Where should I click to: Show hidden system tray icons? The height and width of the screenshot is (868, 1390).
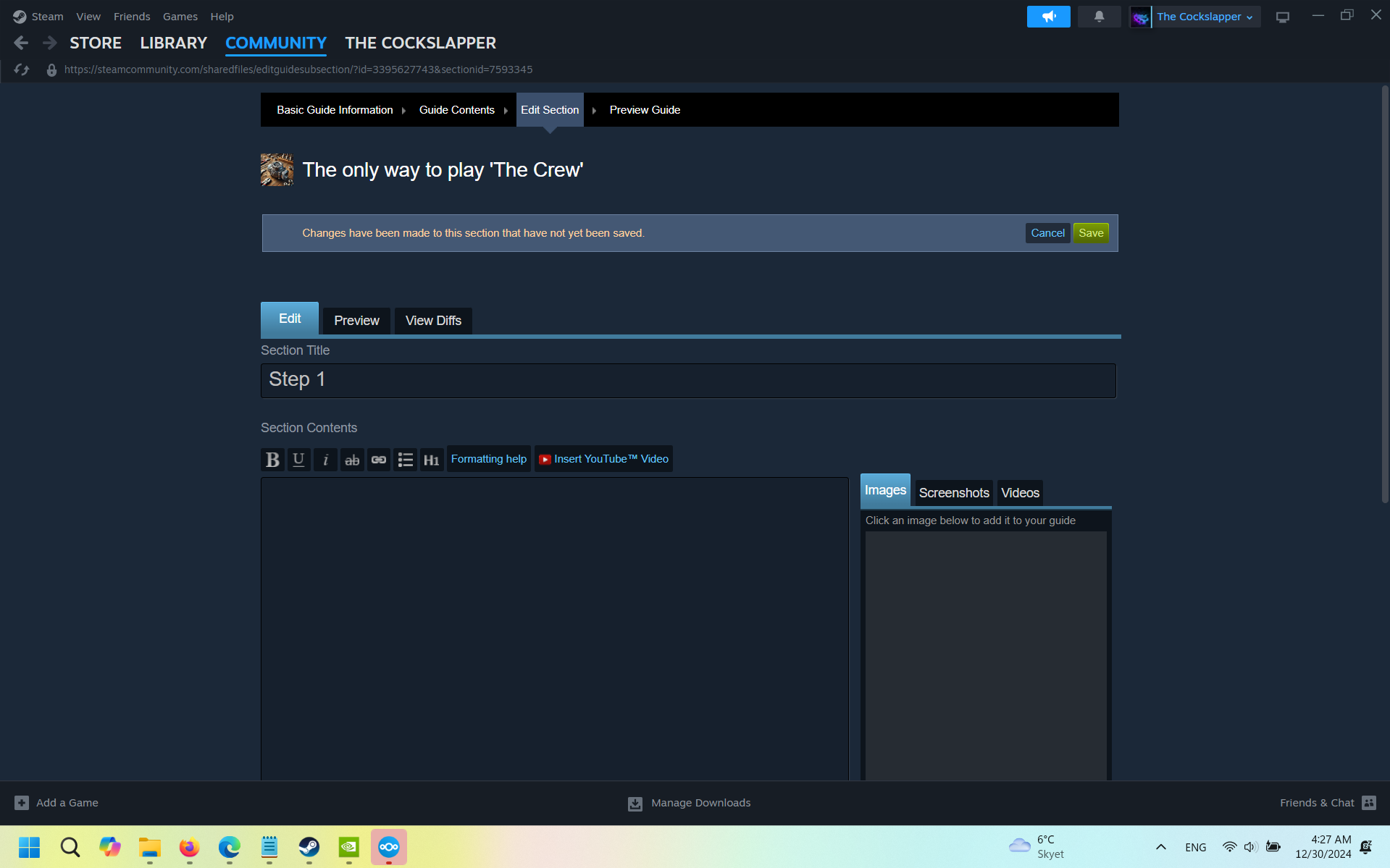point(1160,847)
